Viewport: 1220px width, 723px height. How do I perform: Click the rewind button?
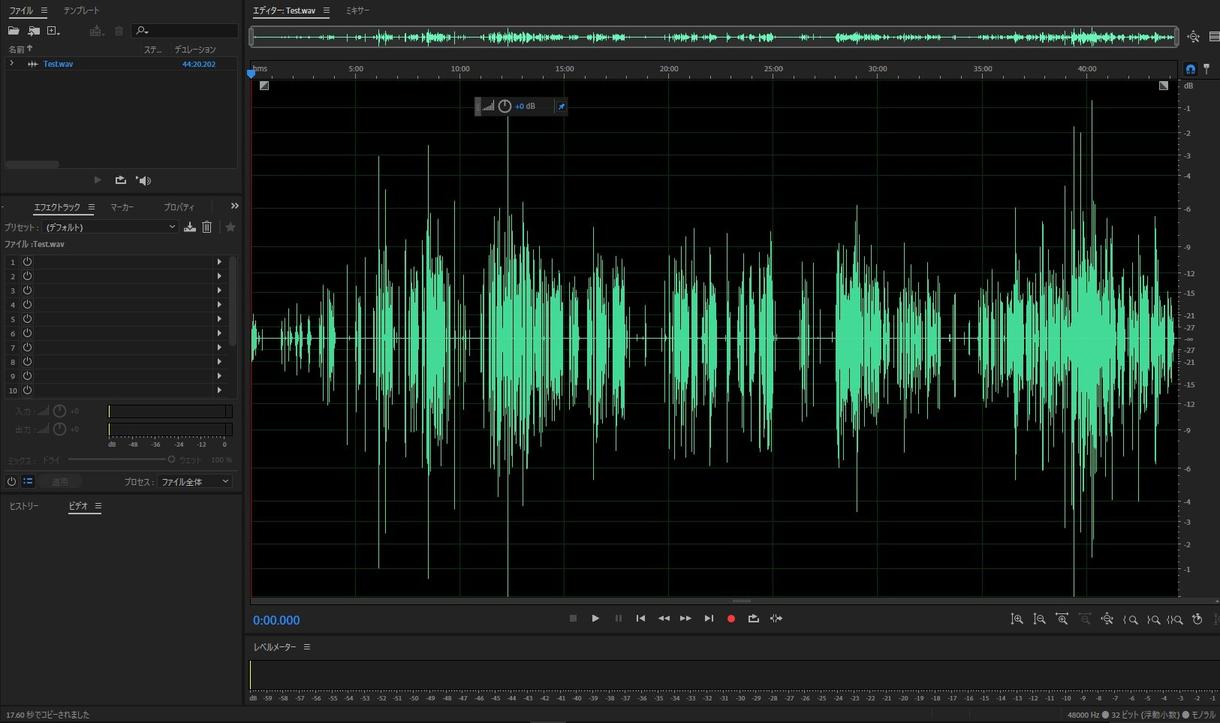coord(663,618)
